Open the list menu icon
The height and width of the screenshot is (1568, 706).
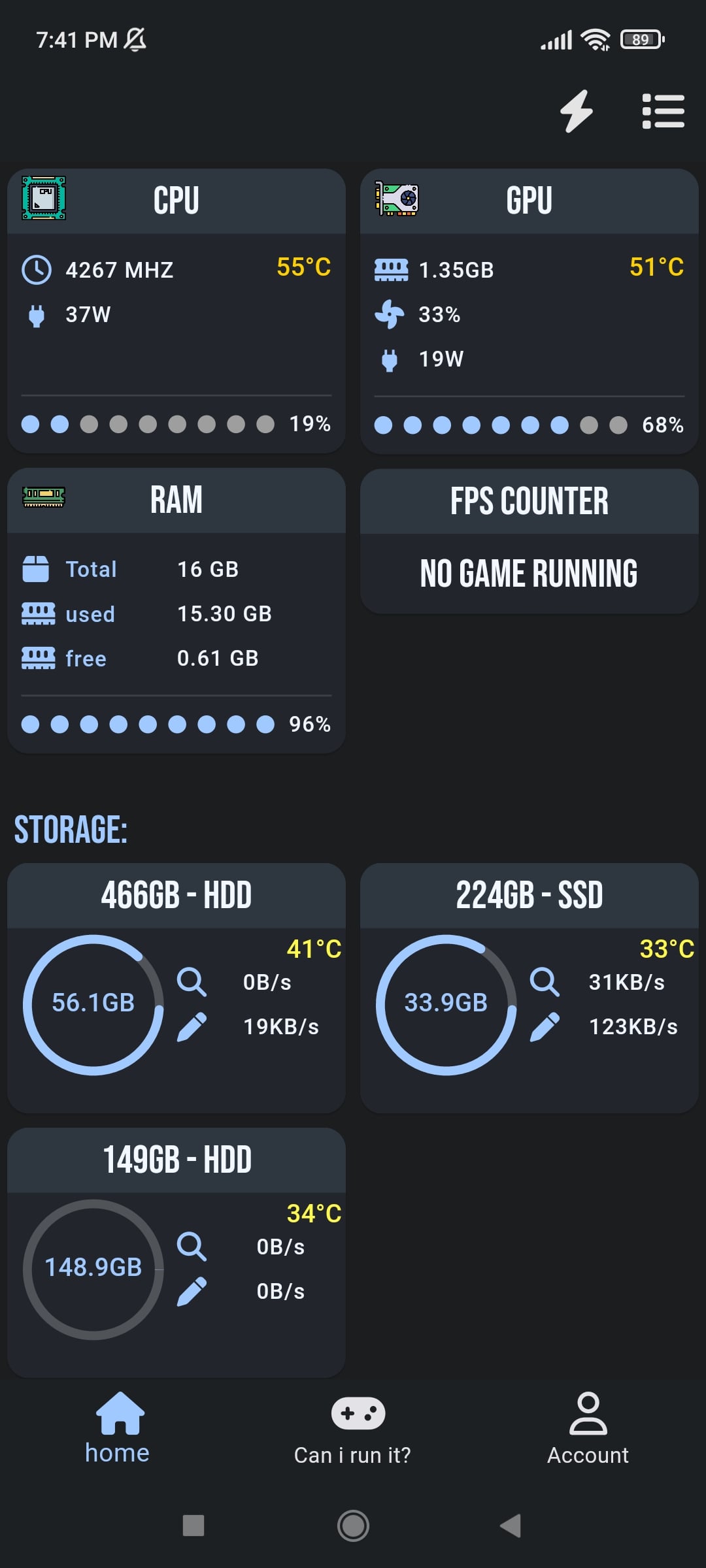point(663,111)
